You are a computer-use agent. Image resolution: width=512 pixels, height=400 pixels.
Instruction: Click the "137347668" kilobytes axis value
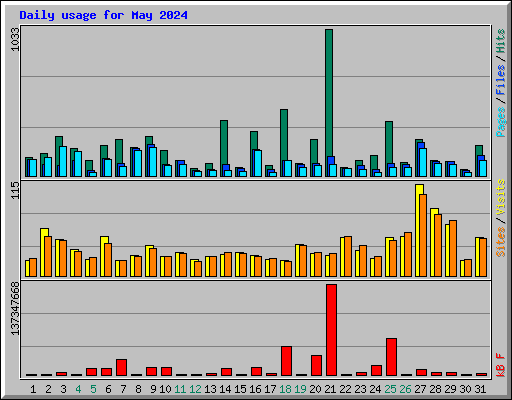tap(15, 309)
